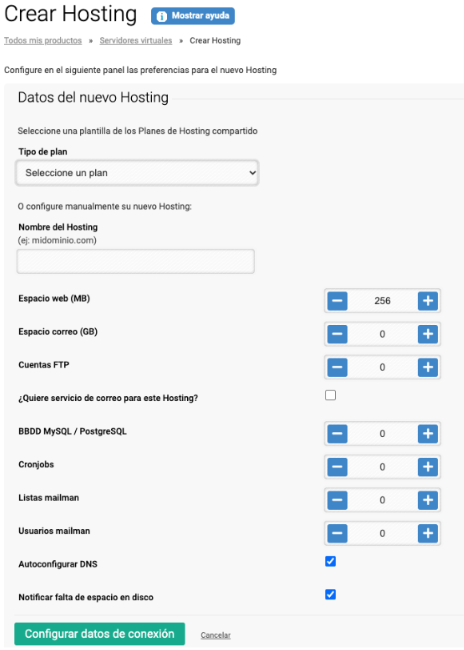Uncheck Autoconfigurar DNS

point(330,561)
